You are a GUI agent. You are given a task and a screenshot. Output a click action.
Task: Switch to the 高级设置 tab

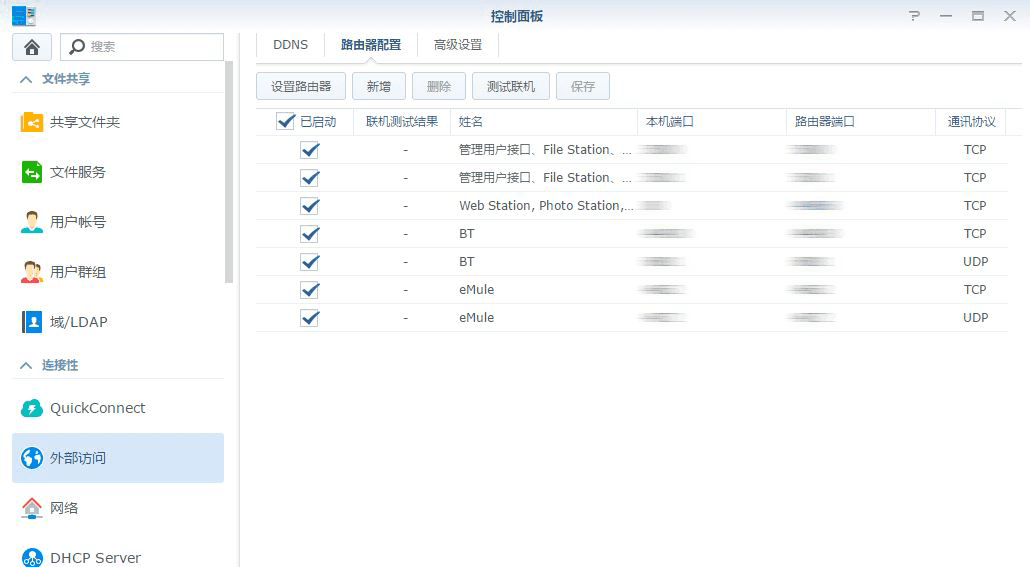[458, 45]
